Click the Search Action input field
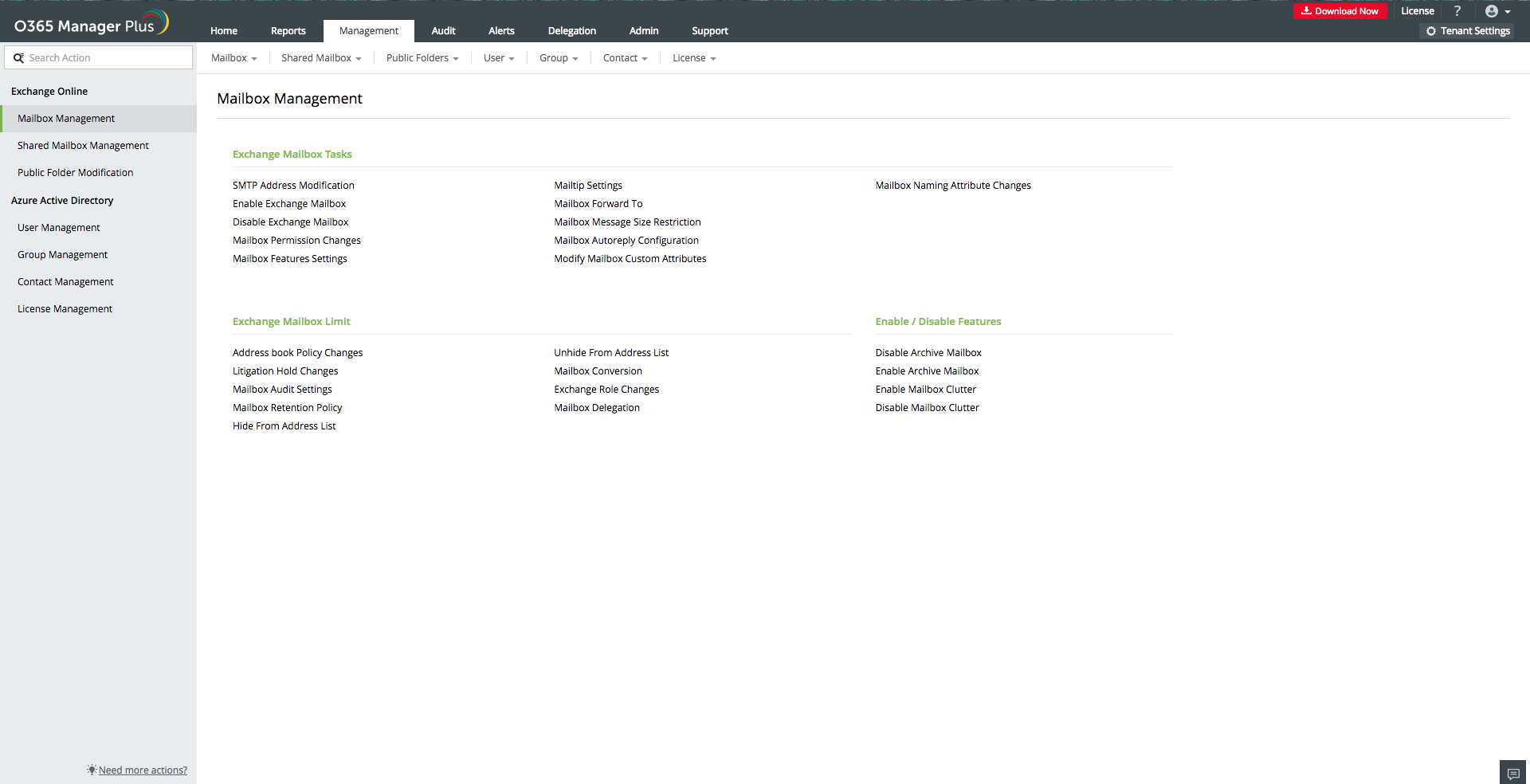Image resolution: width=1530 pixels, height=784 pixels. (x=108, y=58)
